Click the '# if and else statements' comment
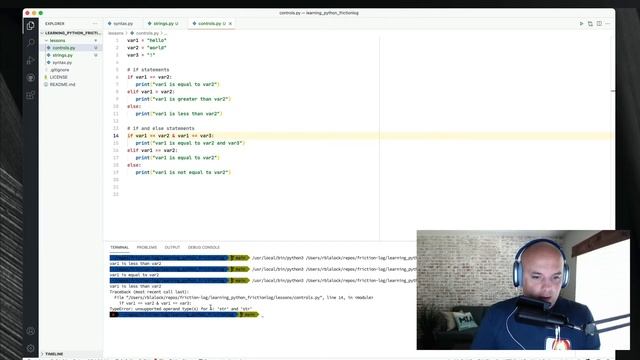Screen dimensions: 640x360 (160, 128)
